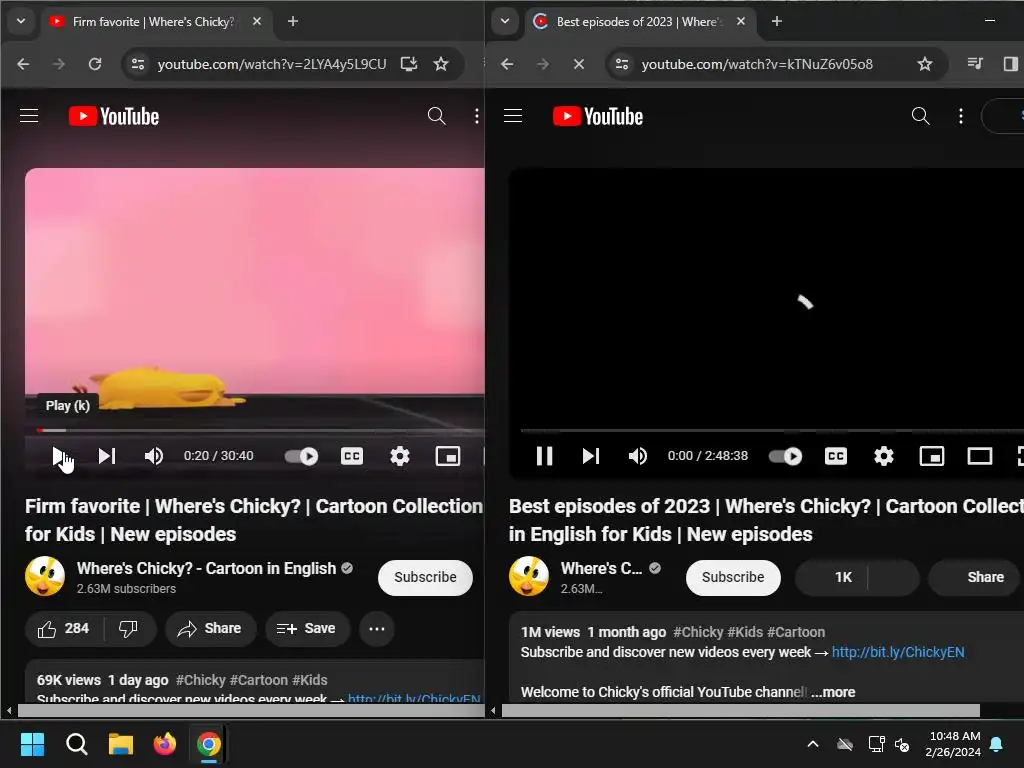View site information in left address bar
This screenshot has width=1024, height=768.
pos(138,64)
